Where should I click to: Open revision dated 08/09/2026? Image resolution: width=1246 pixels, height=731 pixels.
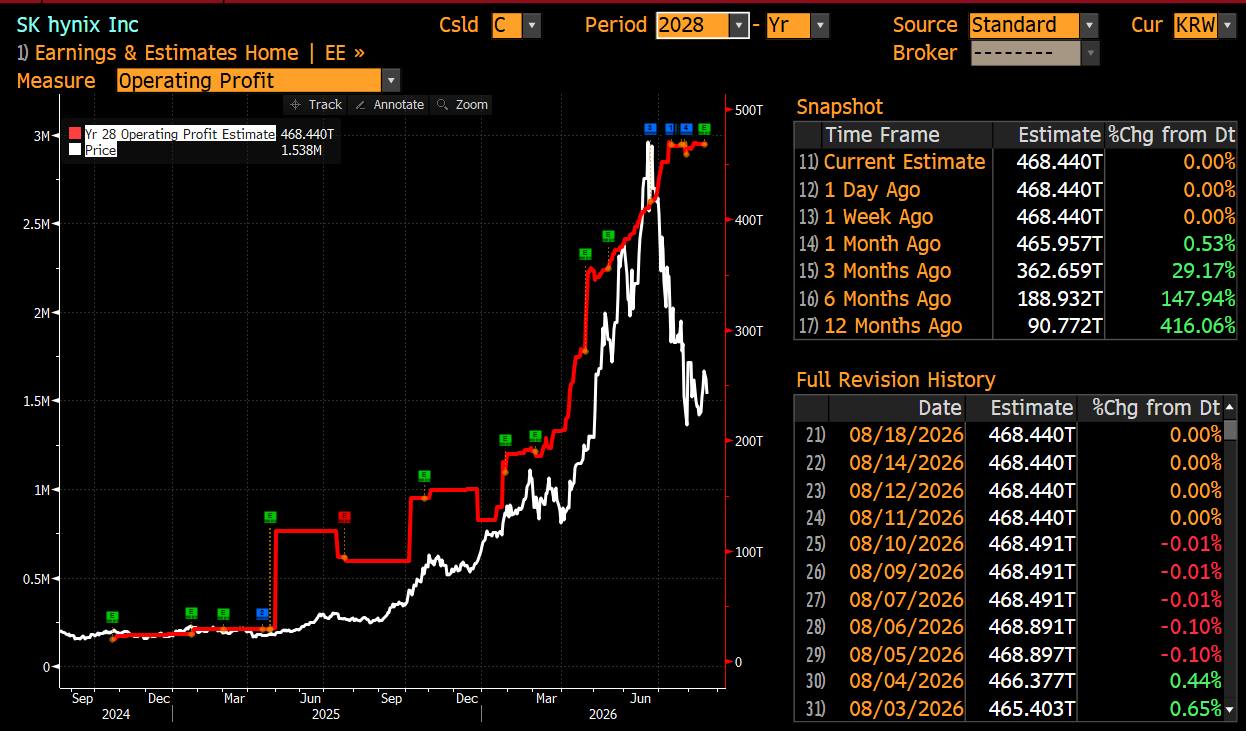pyautogui.click(x=1008, y=572)
